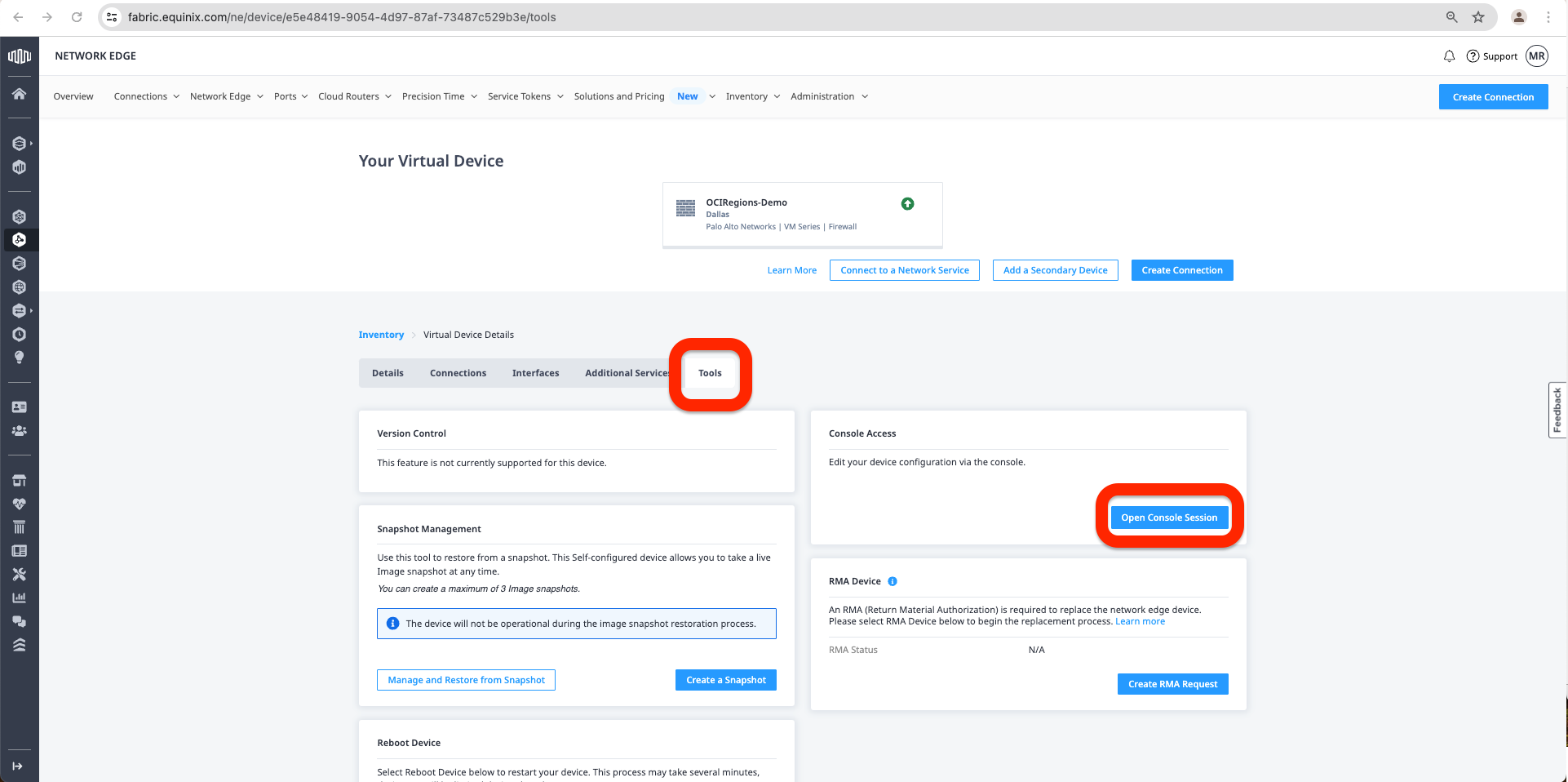Expand the Solutions and Pricing dropdown
This screenshot has height=782, width=1568.
pos(645,96)
